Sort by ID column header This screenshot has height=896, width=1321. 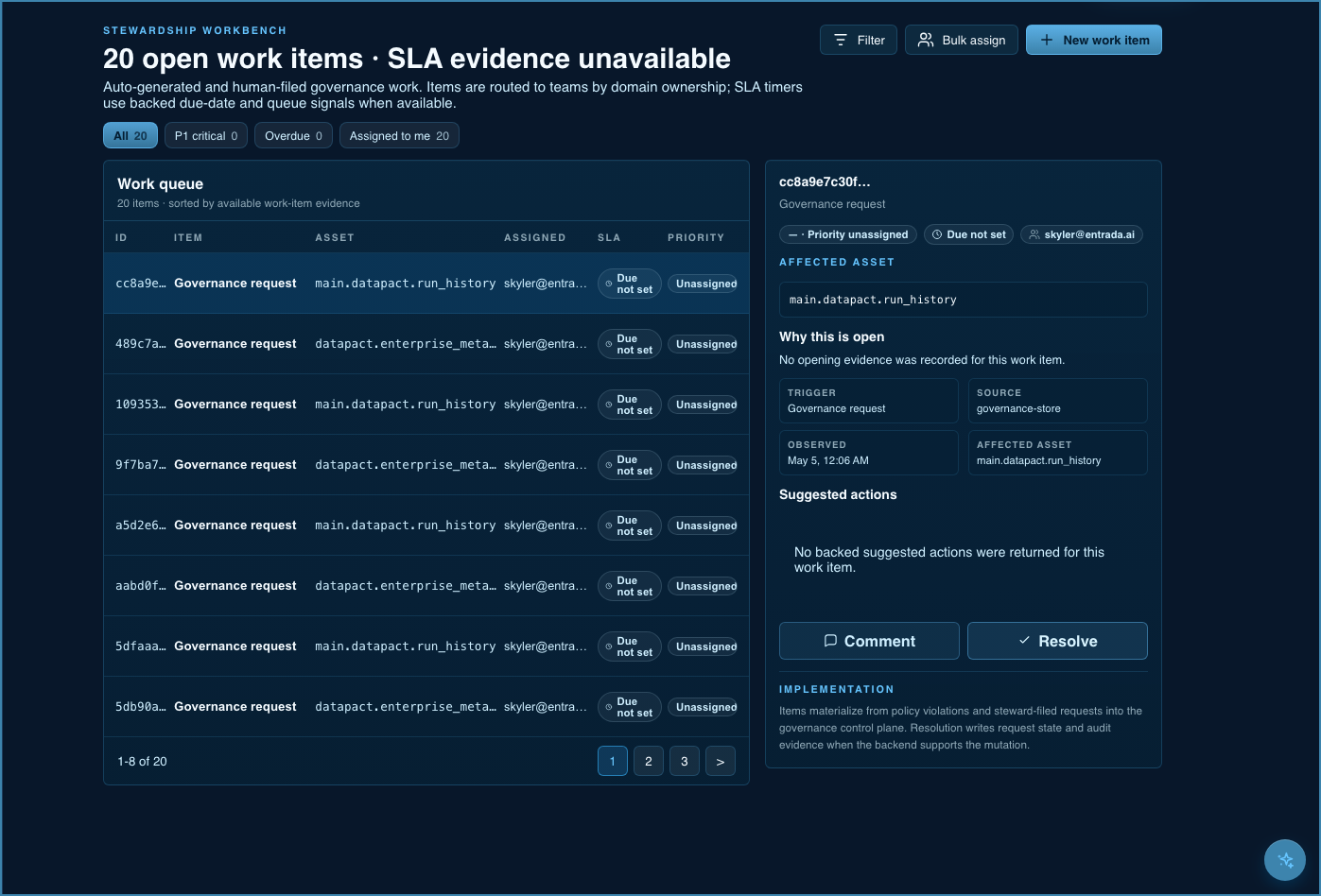tap(121, 237)
